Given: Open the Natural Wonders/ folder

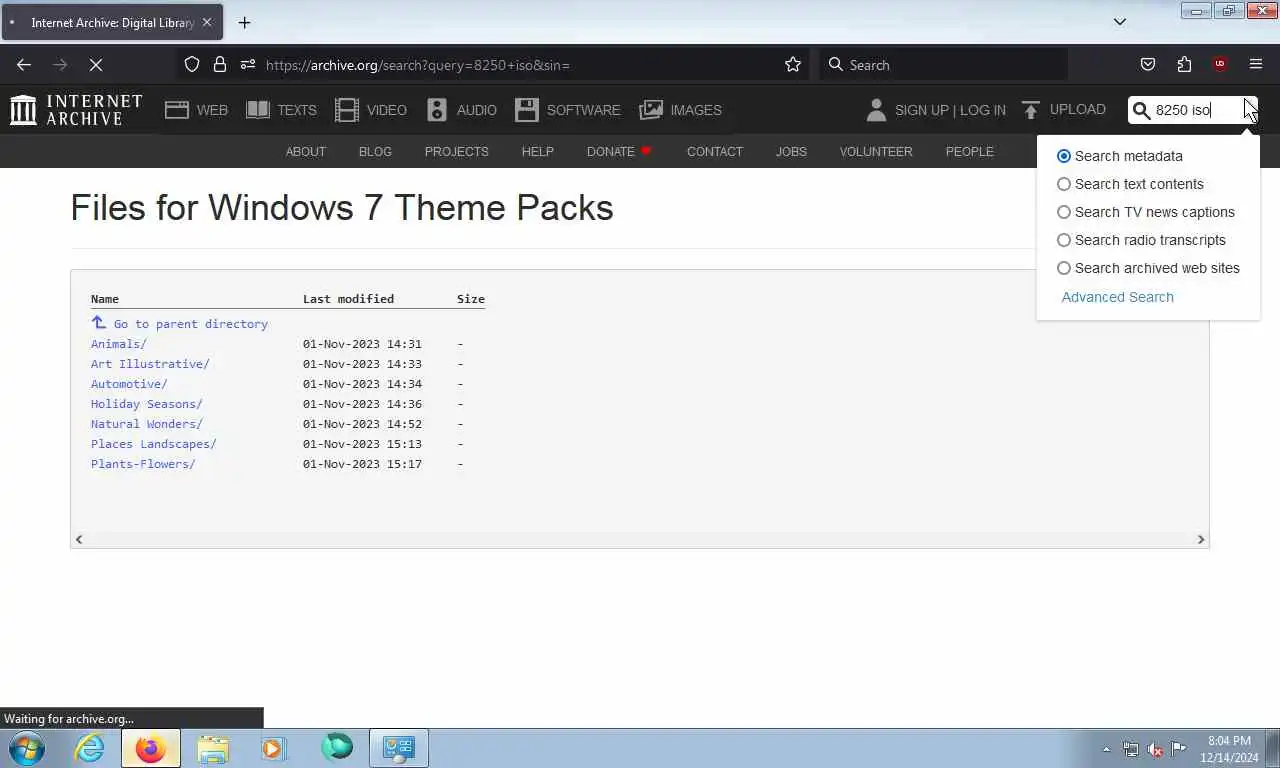Looking at the screenshot, I should (x=147, y=424).
